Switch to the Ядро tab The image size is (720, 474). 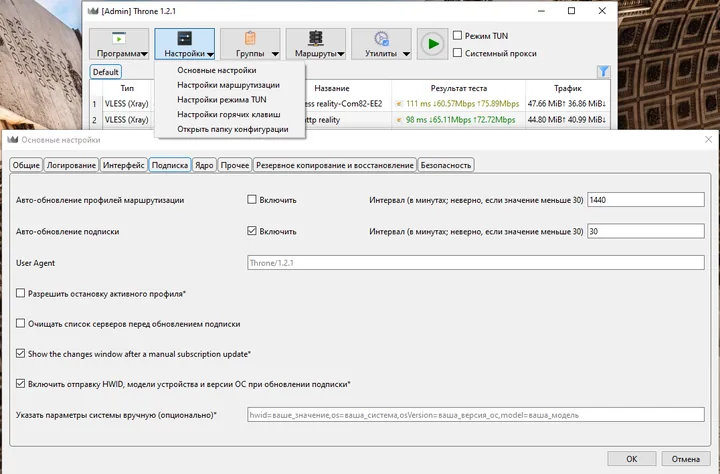204,165
